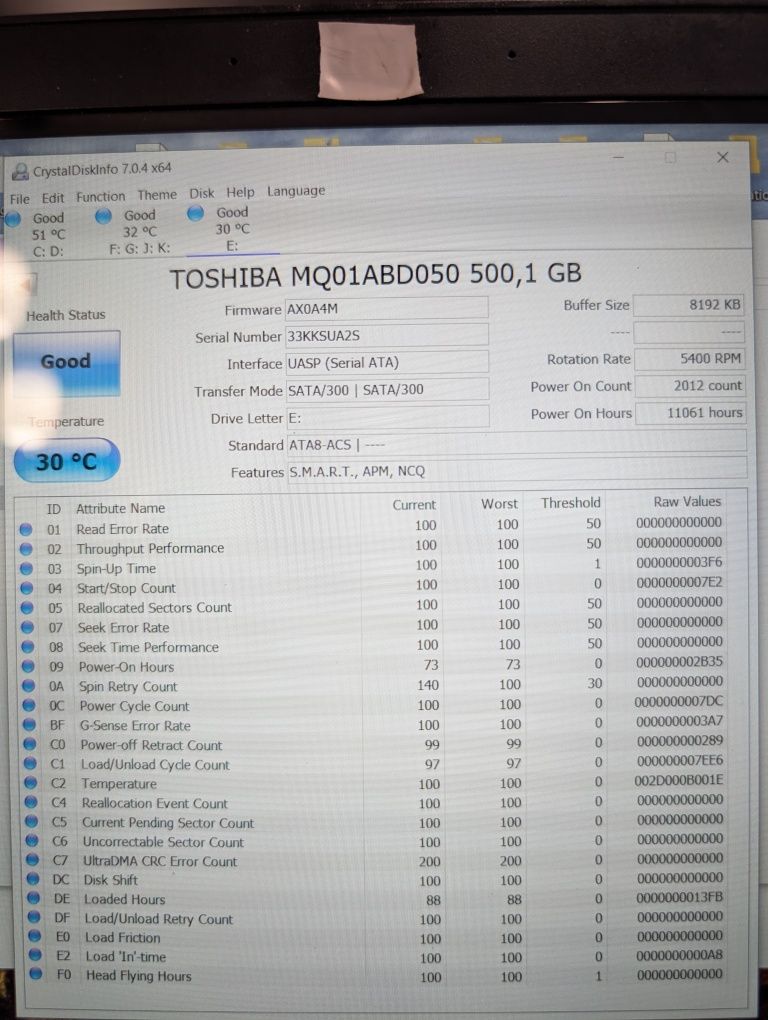Viewport: 768px width, 1020px height.
Task: Click the Current column header
Action: coord(414,505)
